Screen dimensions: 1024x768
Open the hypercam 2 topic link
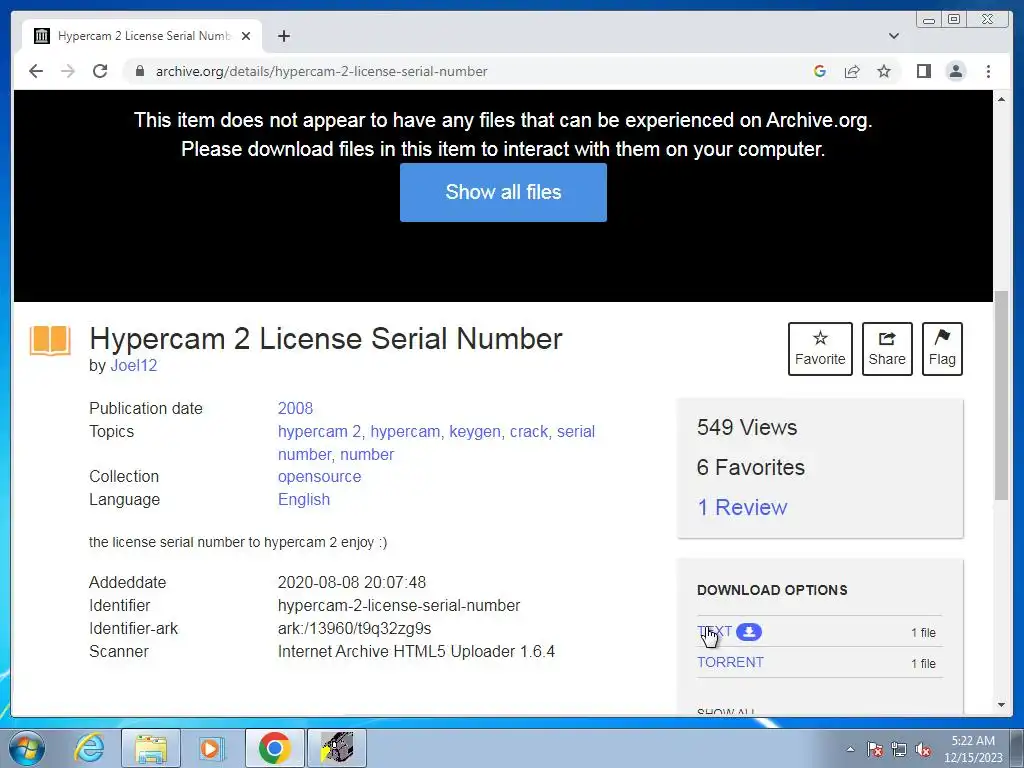tap(319, 432)
